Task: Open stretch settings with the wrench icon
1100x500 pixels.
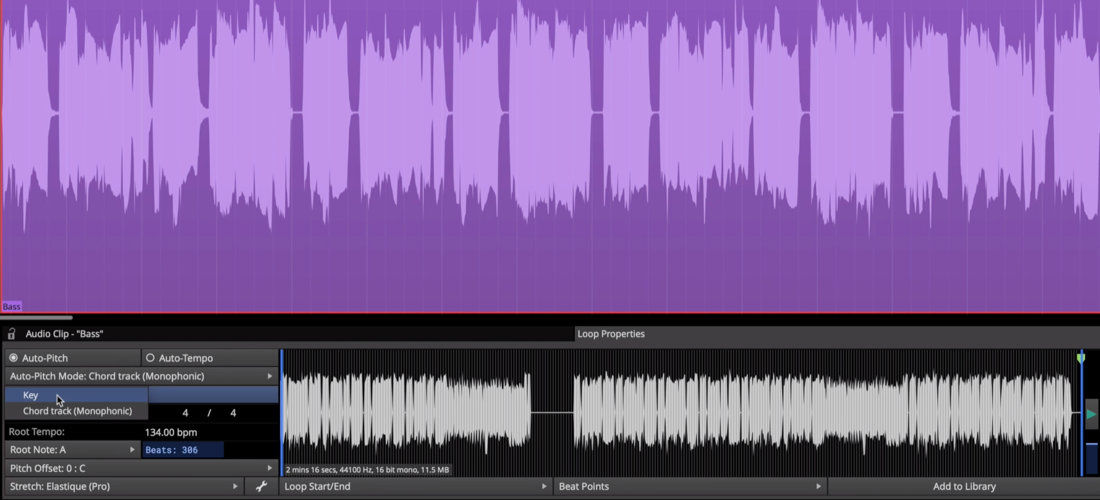Action: [262, 486]
